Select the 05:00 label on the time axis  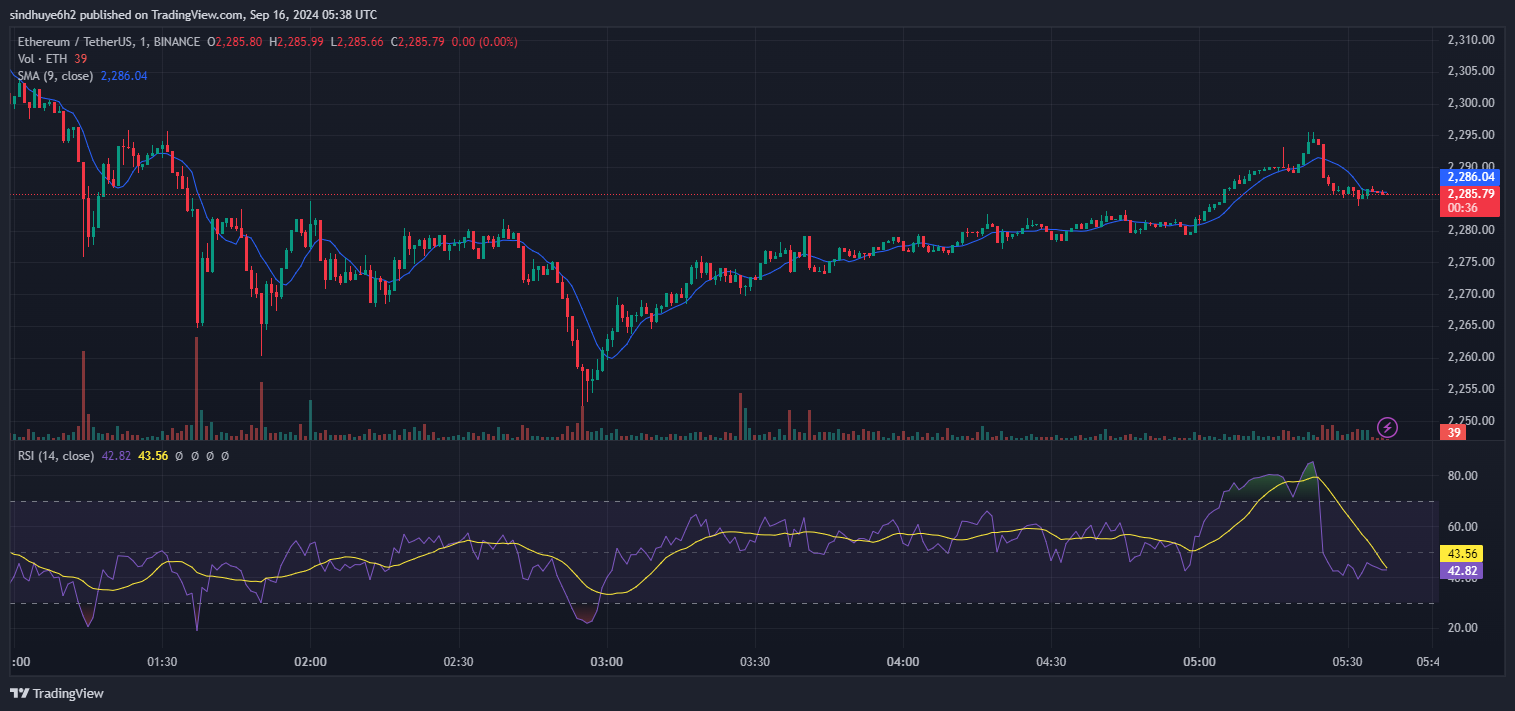click(1201, 661)
